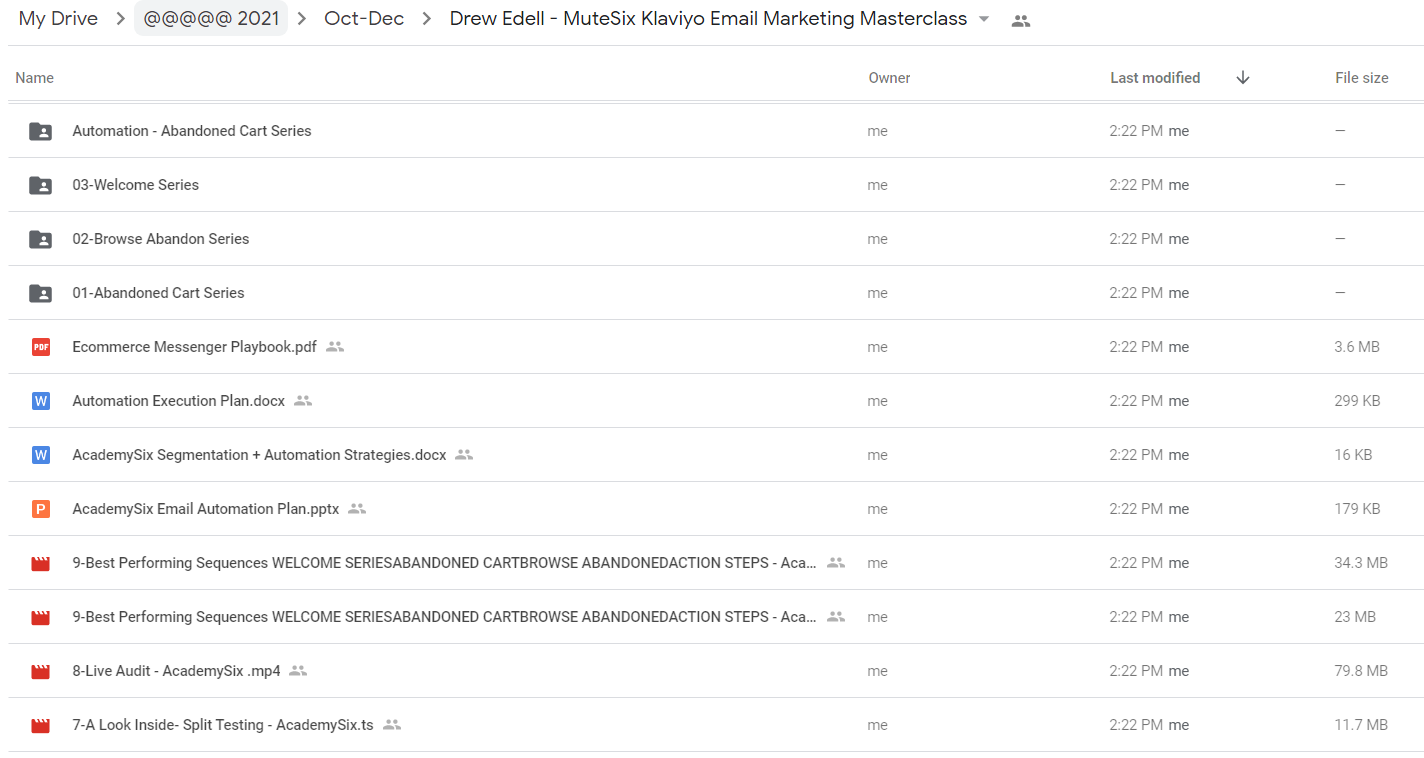Image resolution: width=1424 pixels, height=758 pixels.
Task: Click the File size column header
Action: [1362, 78]
